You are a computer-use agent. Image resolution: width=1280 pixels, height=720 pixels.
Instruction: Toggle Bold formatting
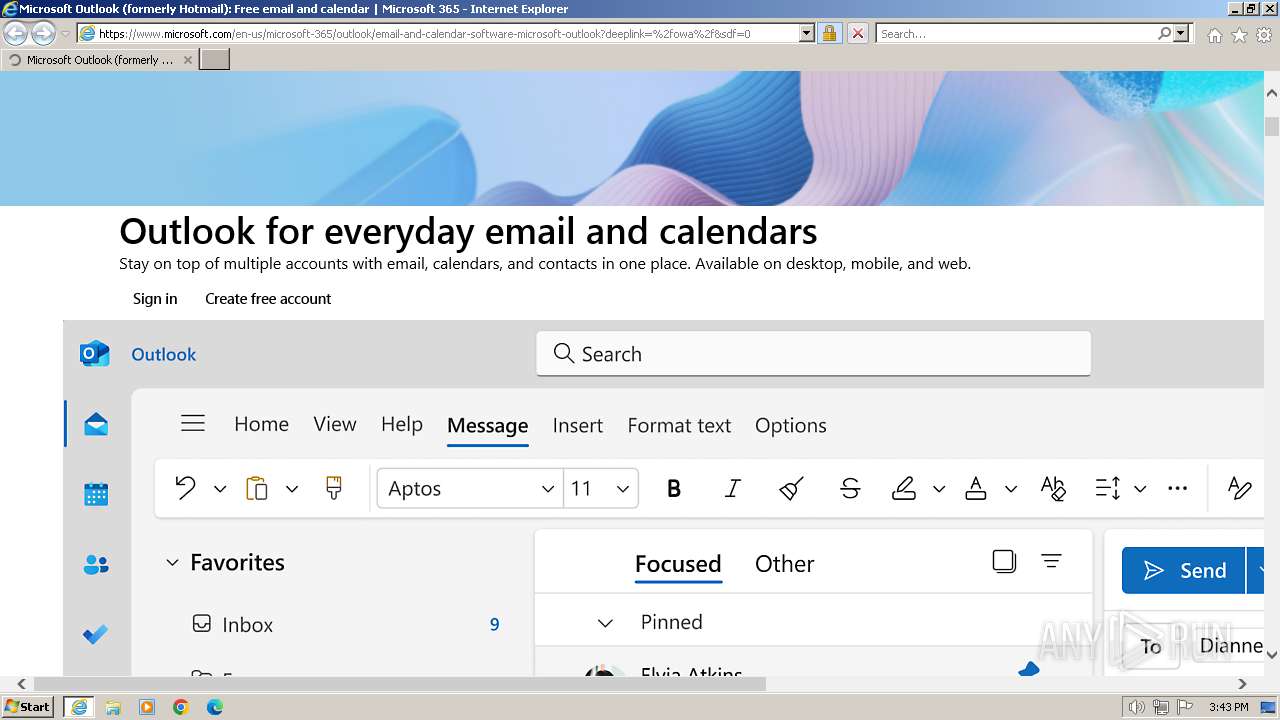pyautogui.click(x=674, y=488)
